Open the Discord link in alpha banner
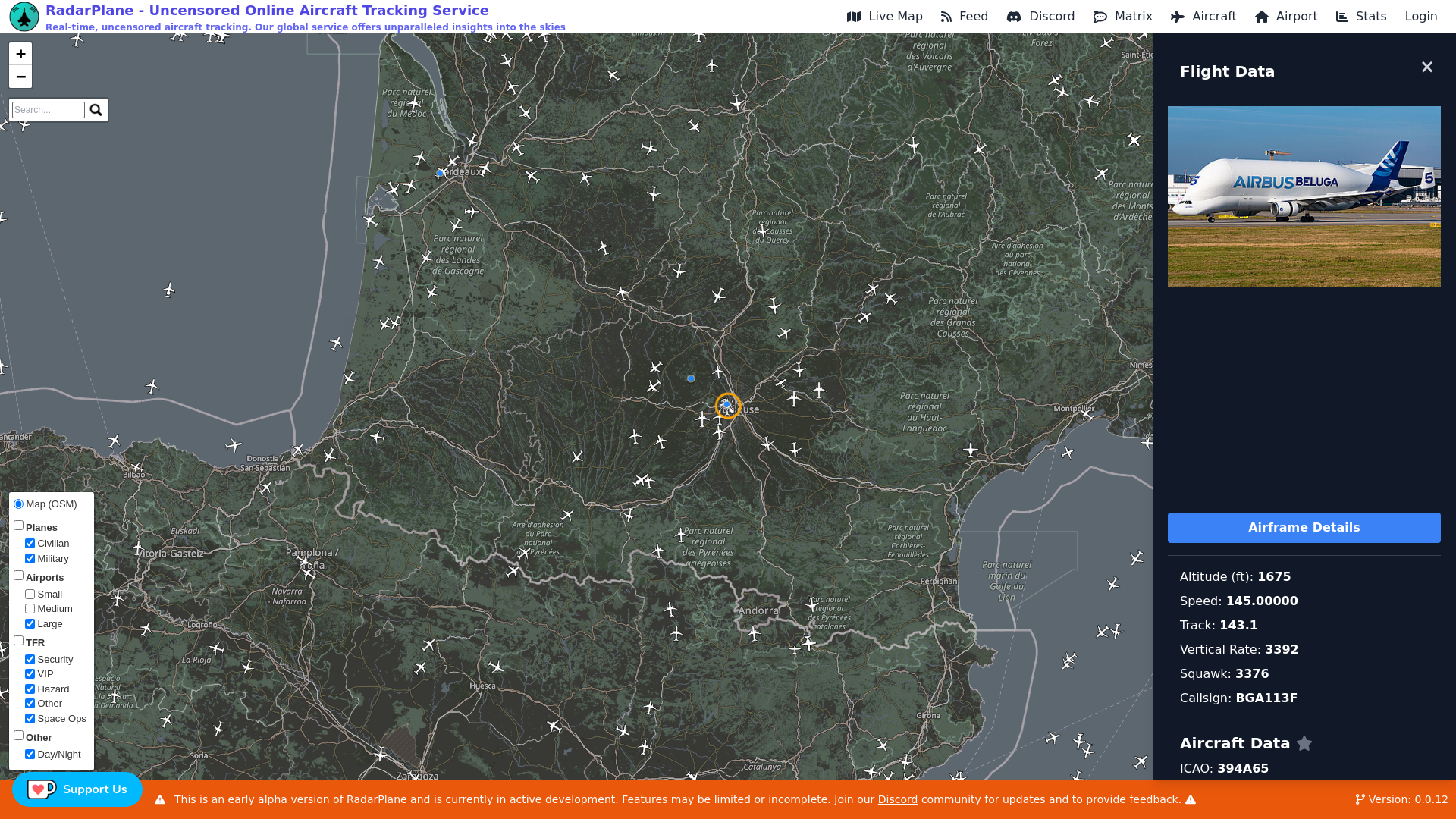 (x=897, y=799)
